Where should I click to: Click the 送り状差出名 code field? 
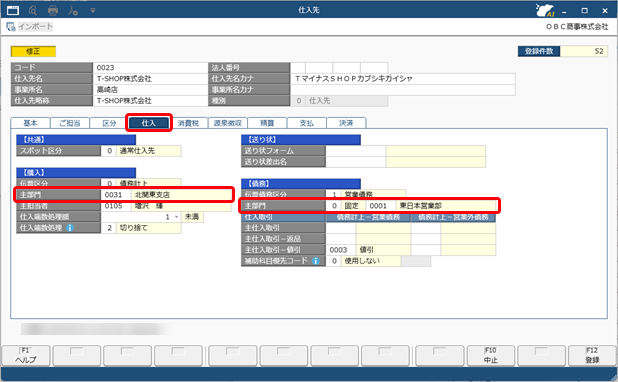coord(356,162)
